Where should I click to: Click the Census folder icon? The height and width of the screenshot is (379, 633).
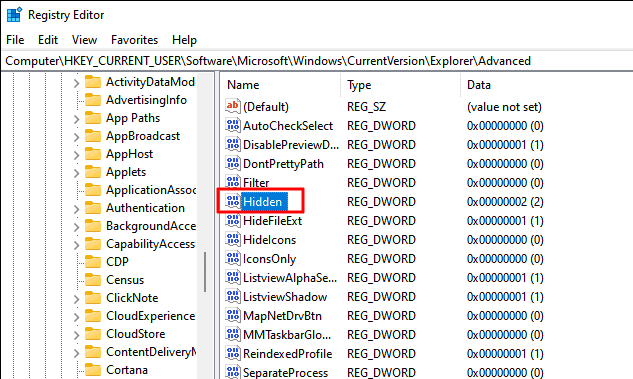coord(93,280)
